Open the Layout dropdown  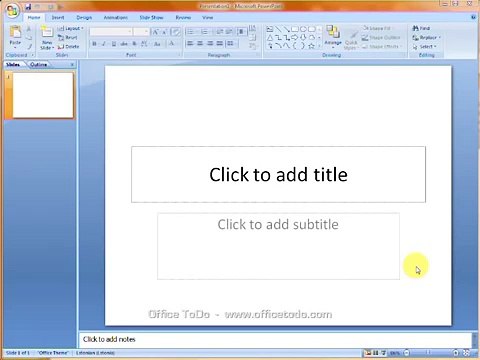[70, 29]
